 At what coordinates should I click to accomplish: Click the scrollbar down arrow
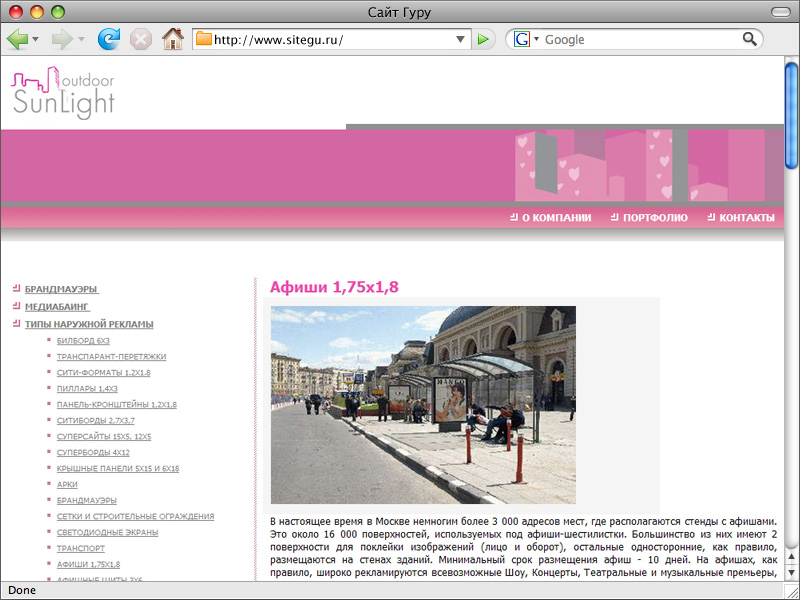[x=792, y=571]
